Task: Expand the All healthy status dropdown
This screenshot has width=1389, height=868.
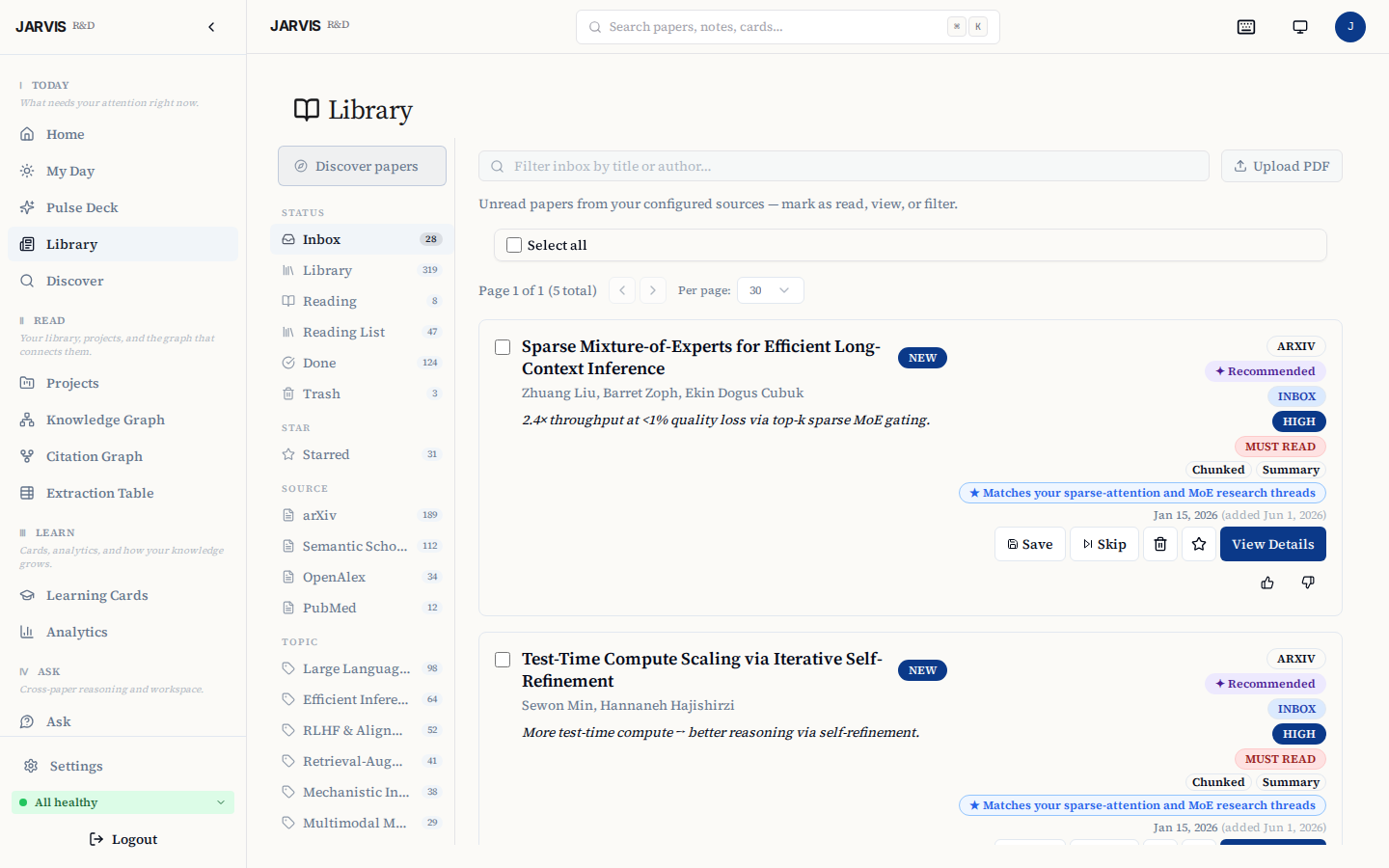Action: (123, 802)
